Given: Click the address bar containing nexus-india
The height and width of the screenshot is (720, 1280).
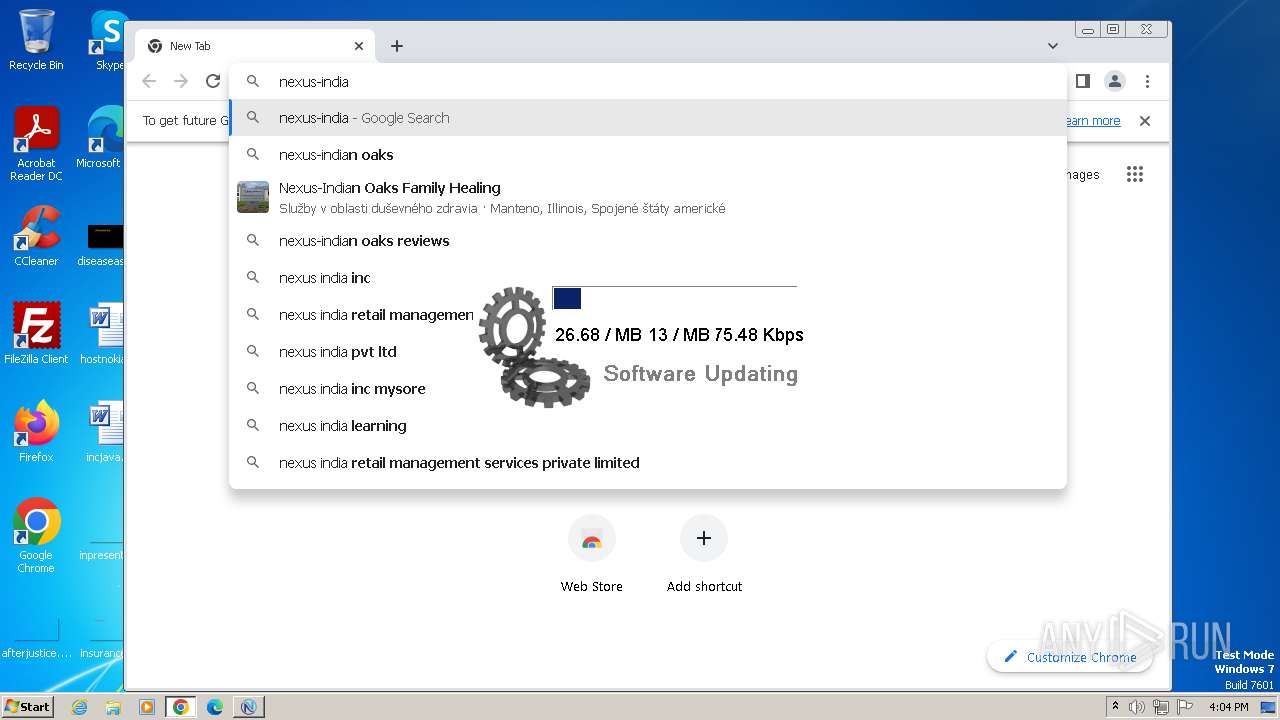Looking at the screenshot, I should (x=648, y=81).
